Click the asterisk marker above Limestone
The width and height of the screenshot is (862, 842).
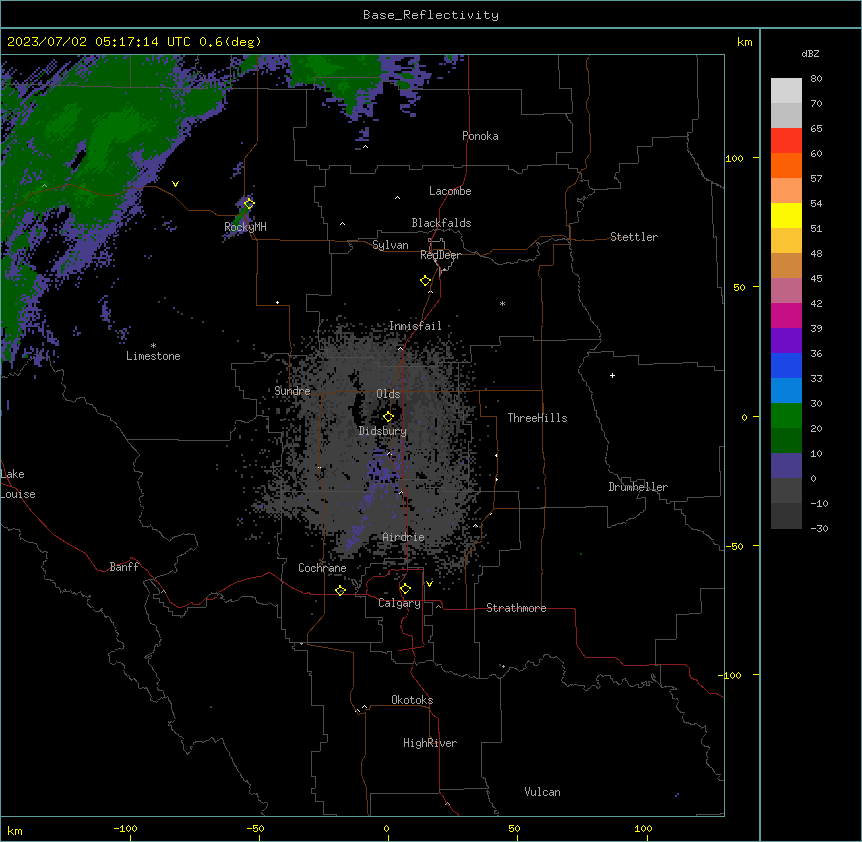[153, 346]
